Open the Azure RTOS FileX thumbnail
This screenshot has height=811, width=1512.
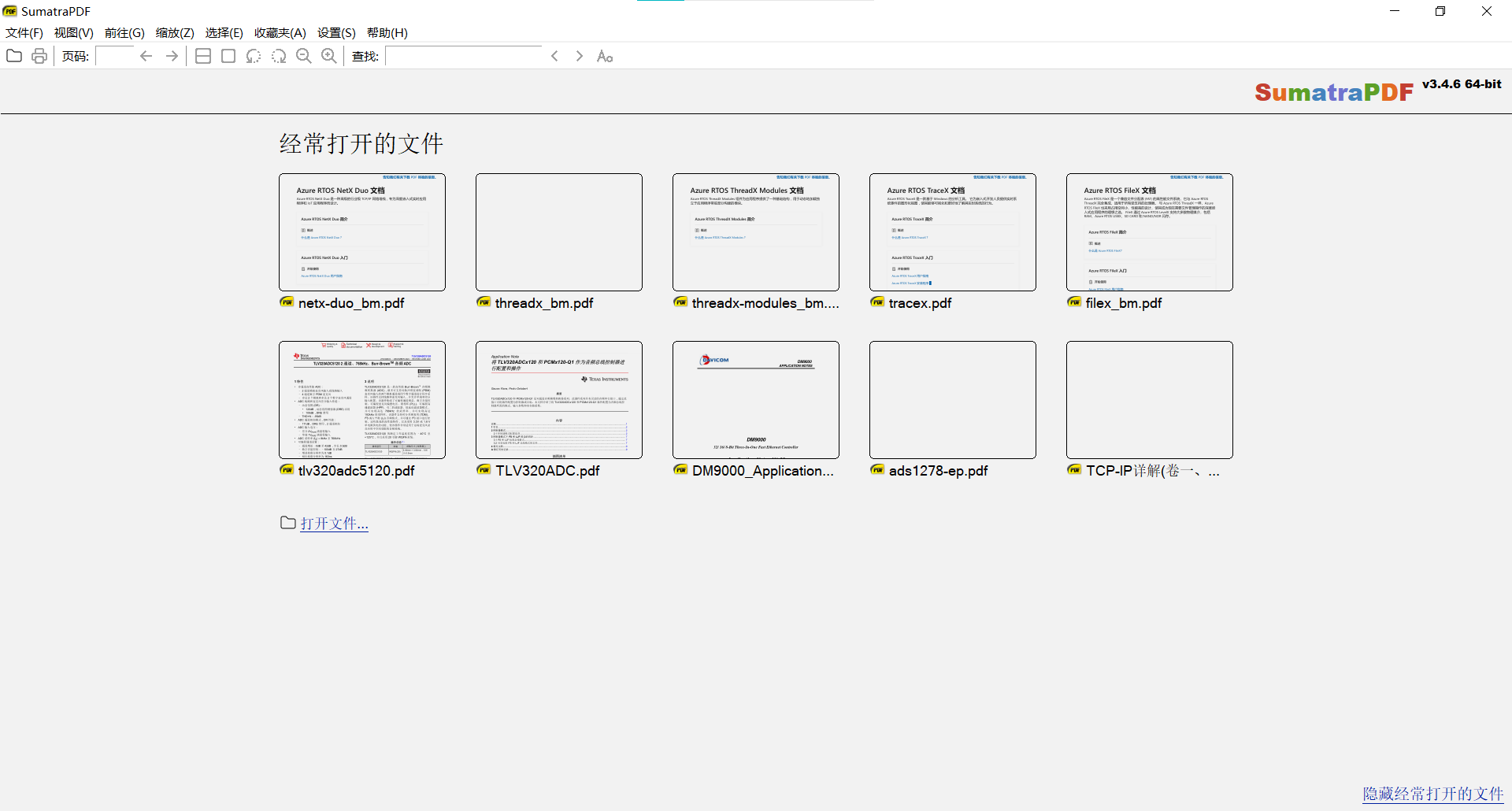coord(1150,232)
